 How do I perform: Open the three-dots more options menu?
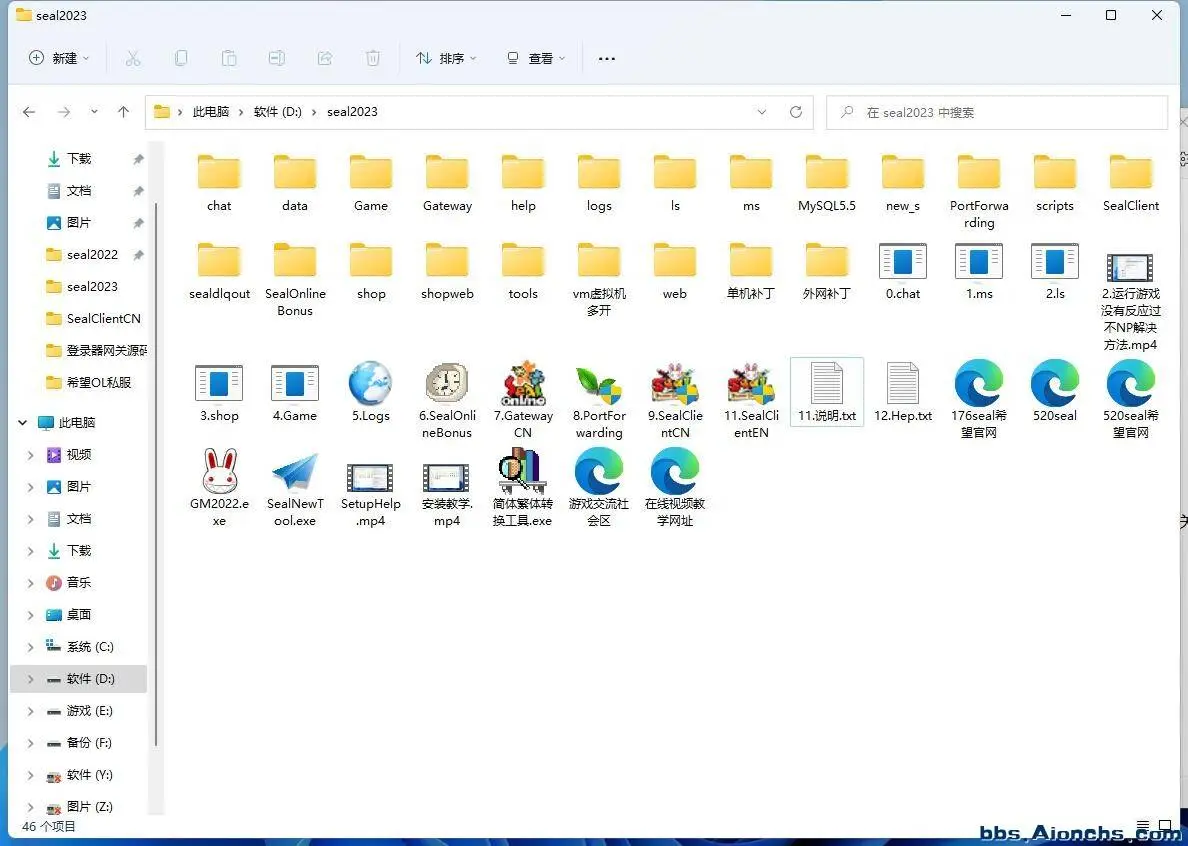click(607, 58)
